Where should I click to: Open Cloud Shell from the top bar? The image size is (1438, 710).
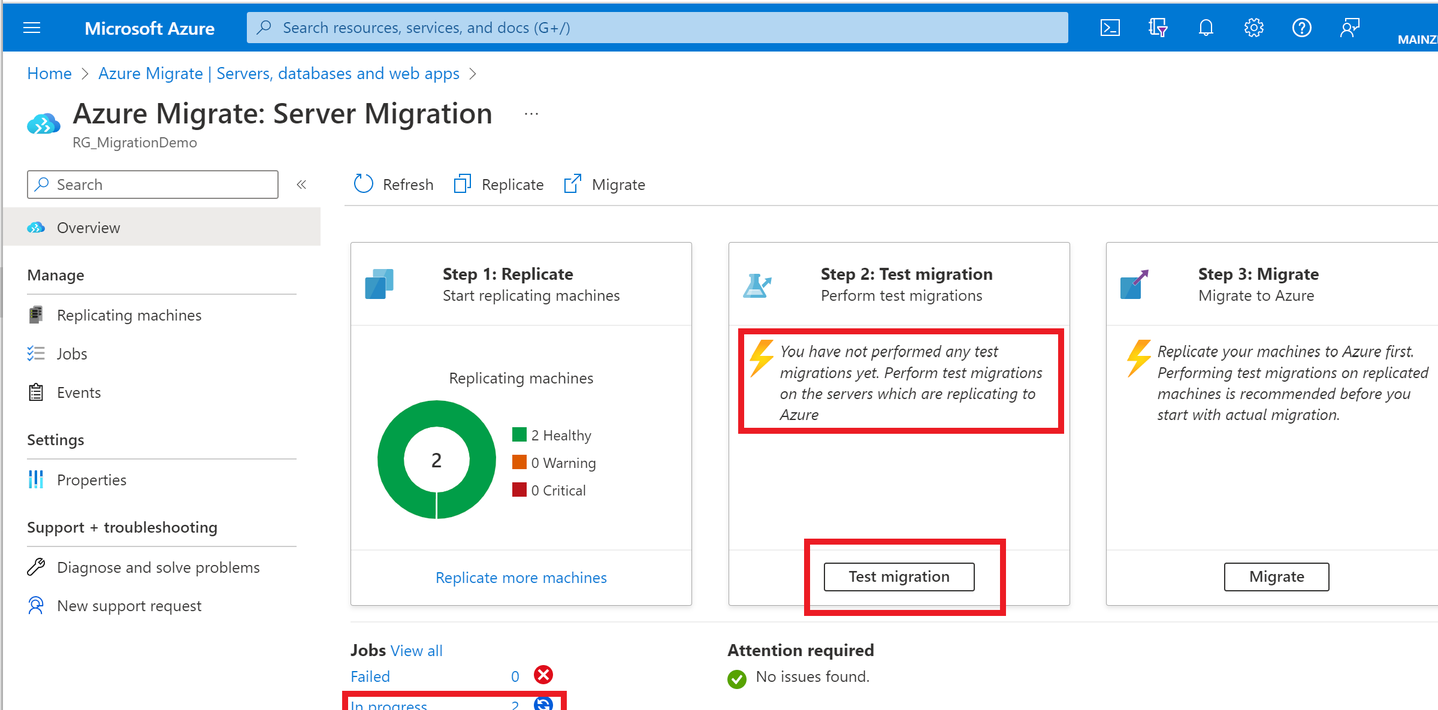coord(1110,28)
